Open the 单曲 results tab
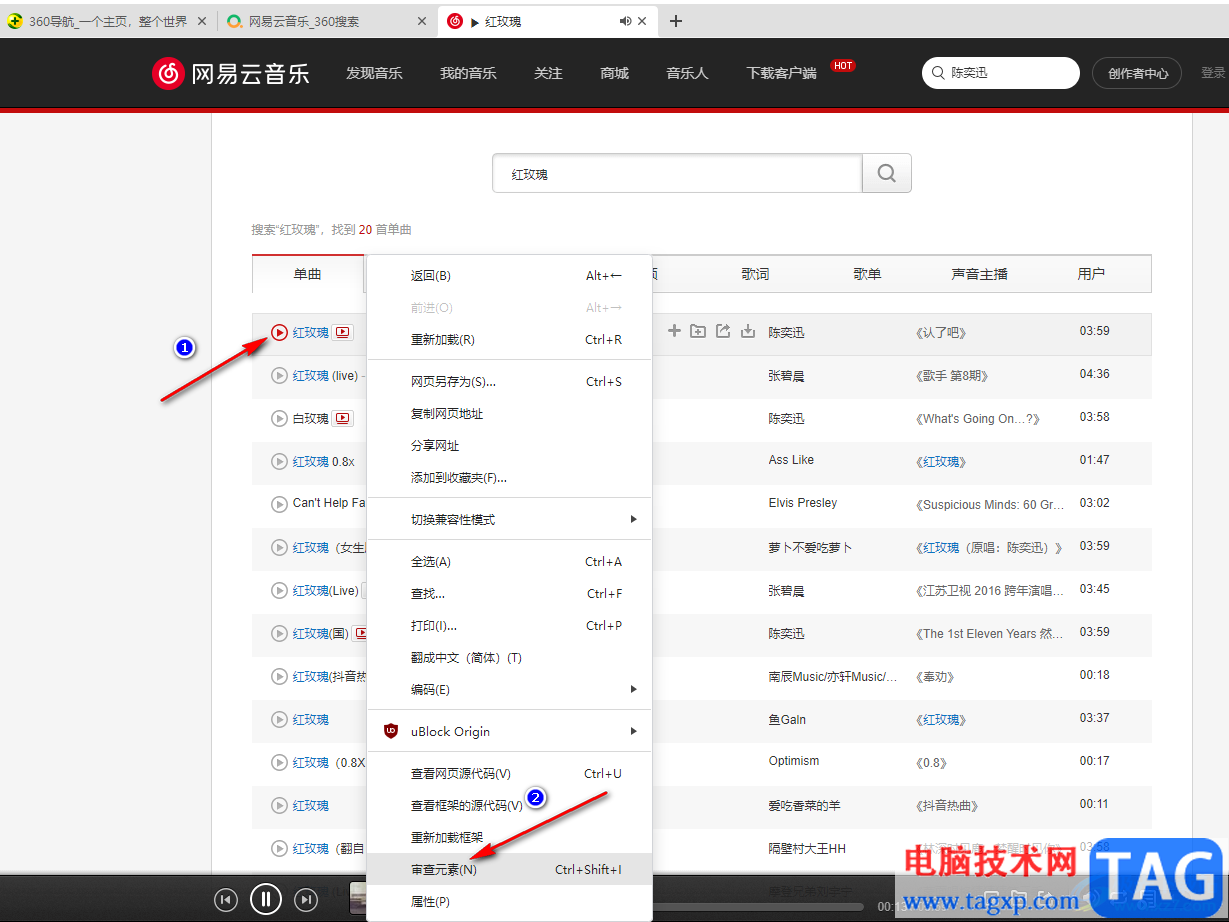Viewport: 1229px width, 922px height. coord(308,274)
